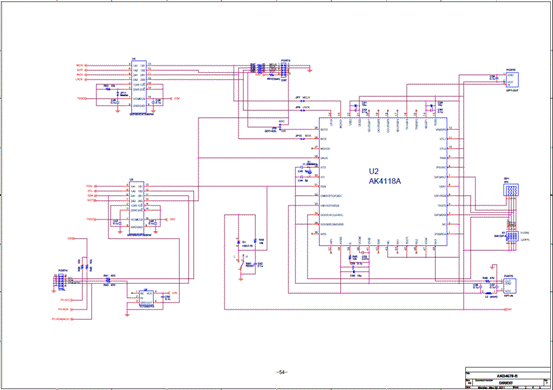
Task: Click the ground symbol near PORT3
Action: (310, 71)
